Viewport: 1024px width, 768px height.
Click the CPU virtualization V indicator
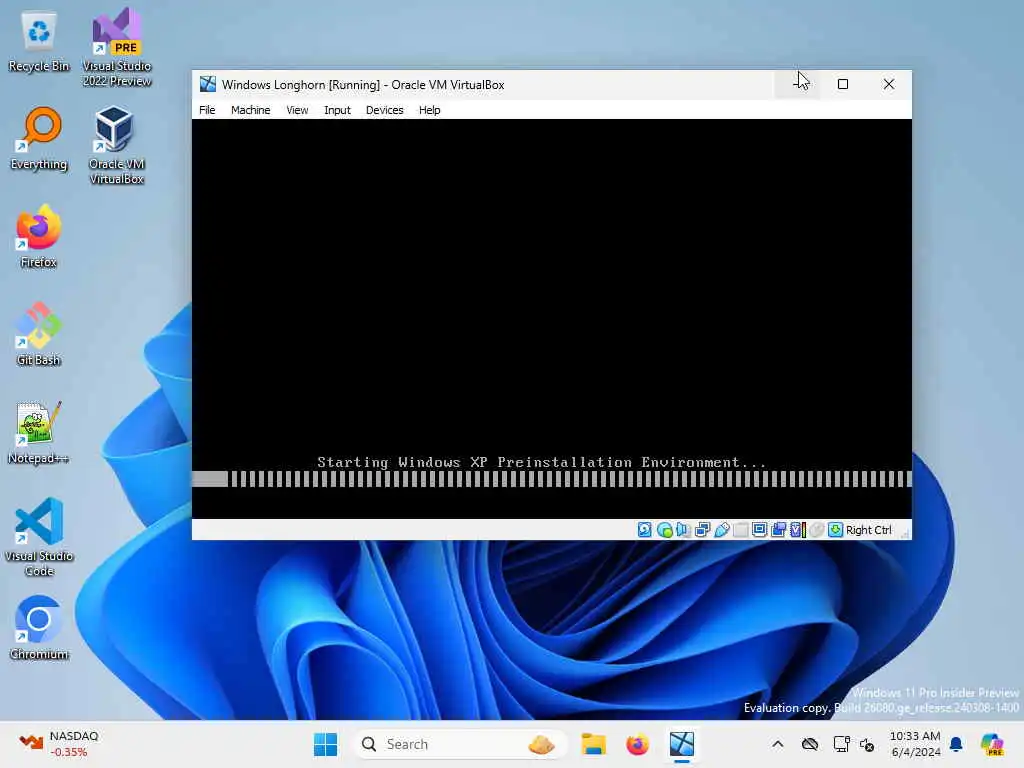[x=797, y=530]
